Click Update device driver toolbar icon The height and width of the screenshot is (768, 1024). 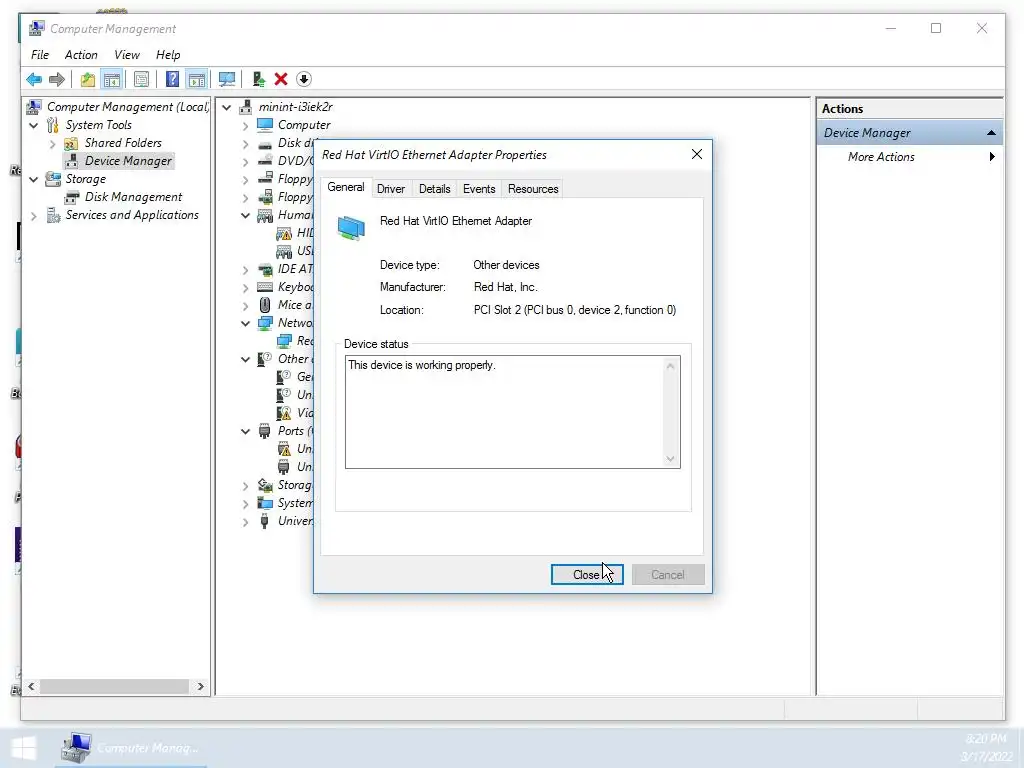click(x=259, y=80)
